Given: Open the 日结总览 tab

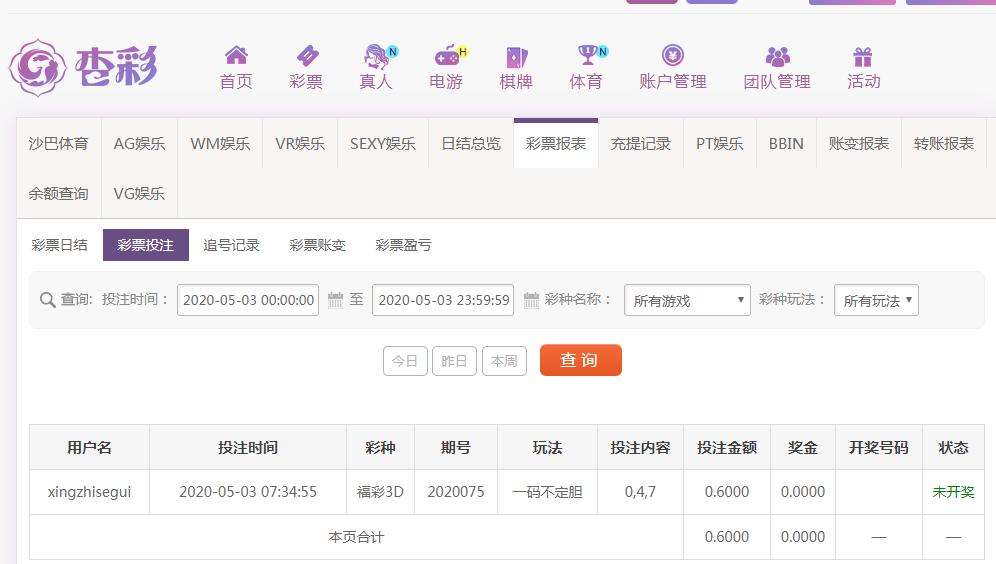Looking at the screenshot, I should [471, 144].
